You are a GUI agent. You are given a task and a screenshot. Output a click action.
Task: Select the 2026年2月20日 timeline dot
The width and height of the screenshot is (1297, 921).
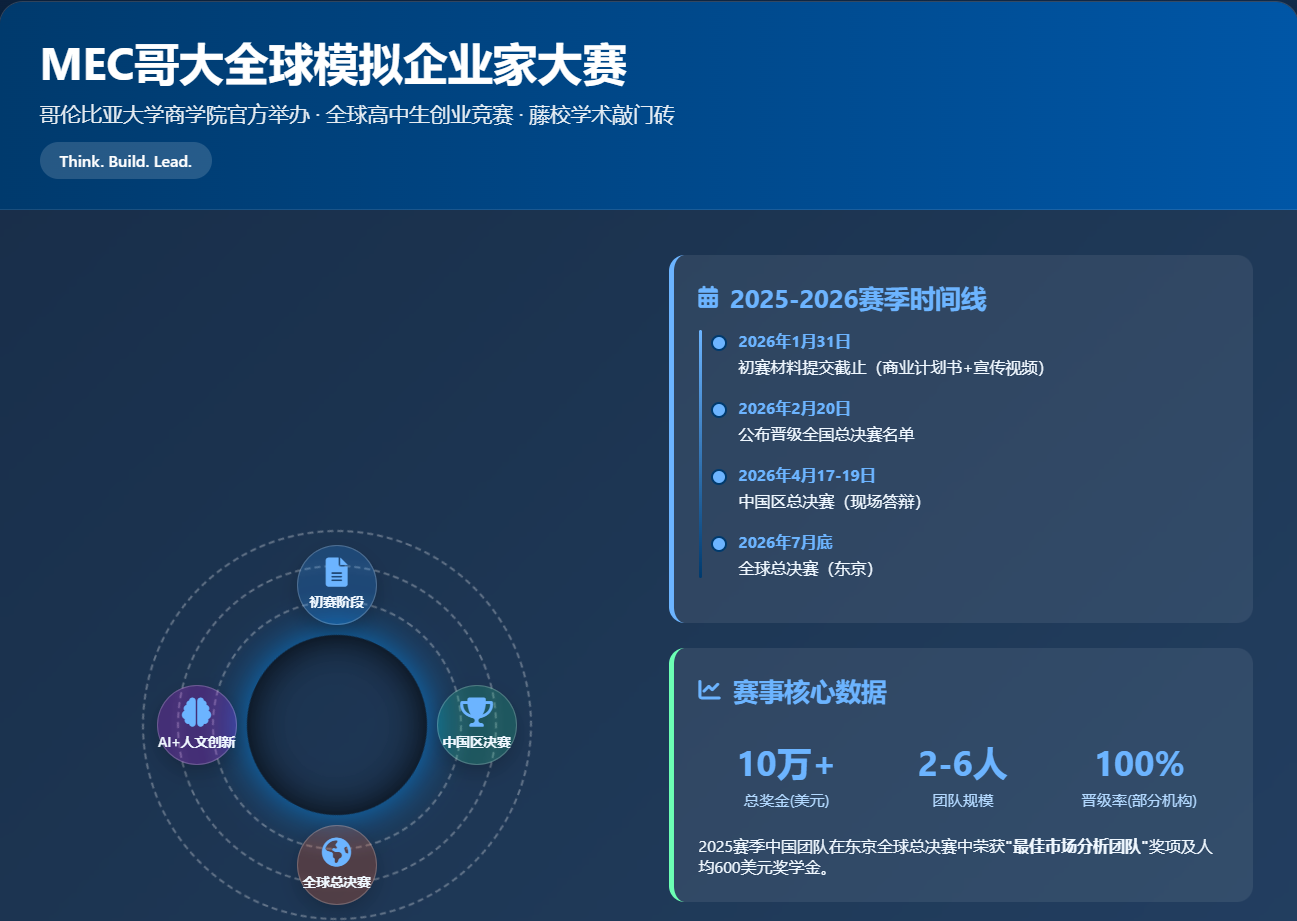718,410
